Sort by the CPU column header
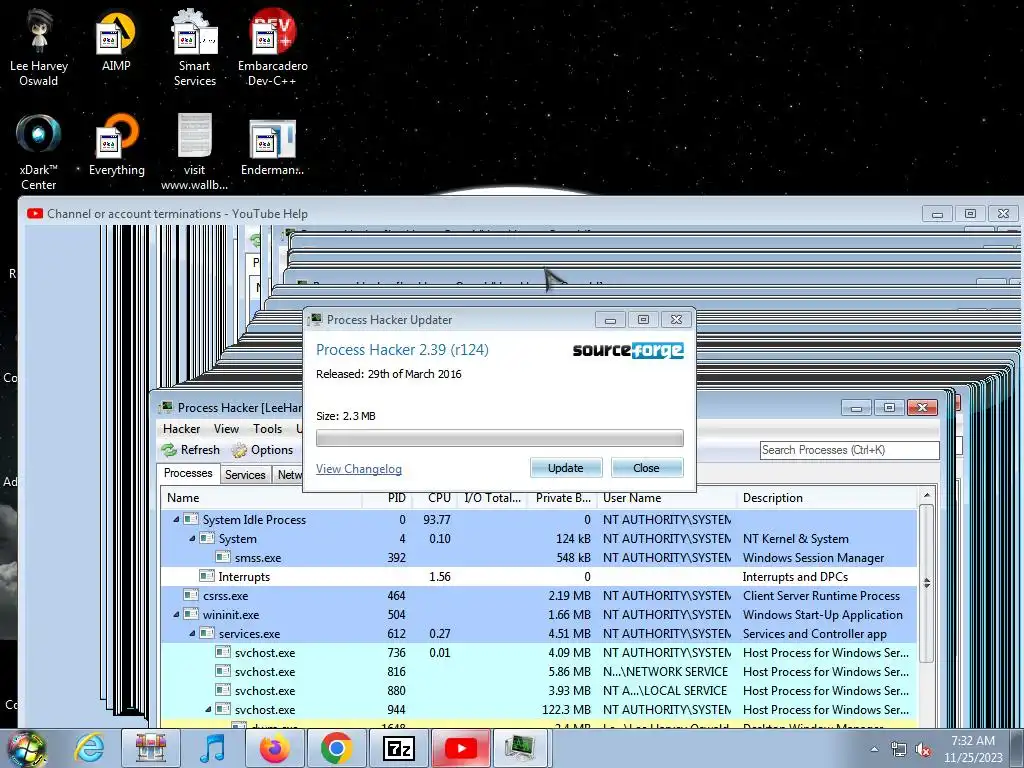This screenshot has height=768, width=1024. pos(435,498)
